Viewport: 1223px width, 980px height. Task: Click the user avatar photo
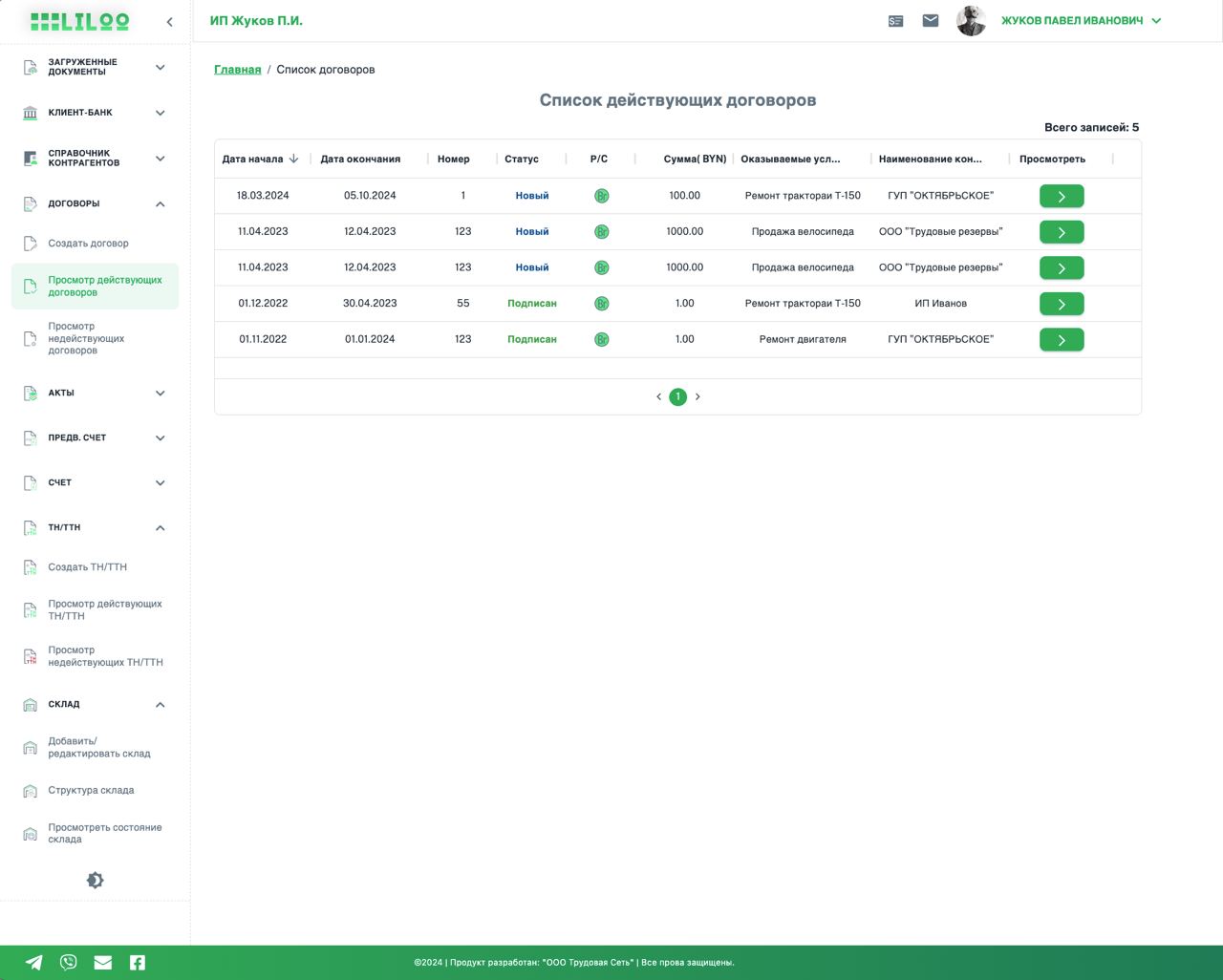pyautogui.click(x=972, y=21)
